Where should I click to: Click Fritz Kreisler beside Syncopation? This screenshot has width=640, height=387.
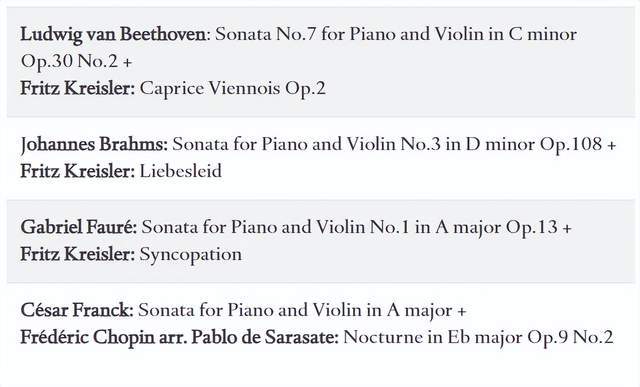pos(78,255)
